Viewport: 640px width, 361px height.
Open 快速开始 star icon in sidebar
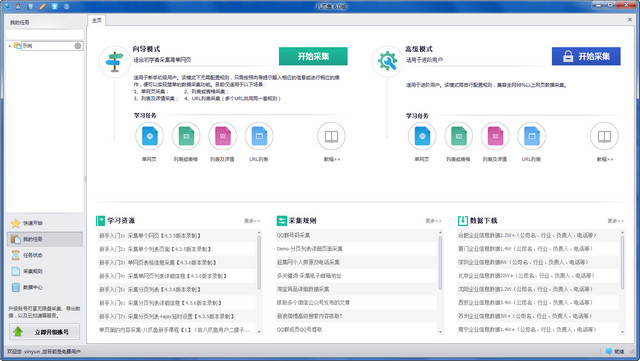[16, 223]
